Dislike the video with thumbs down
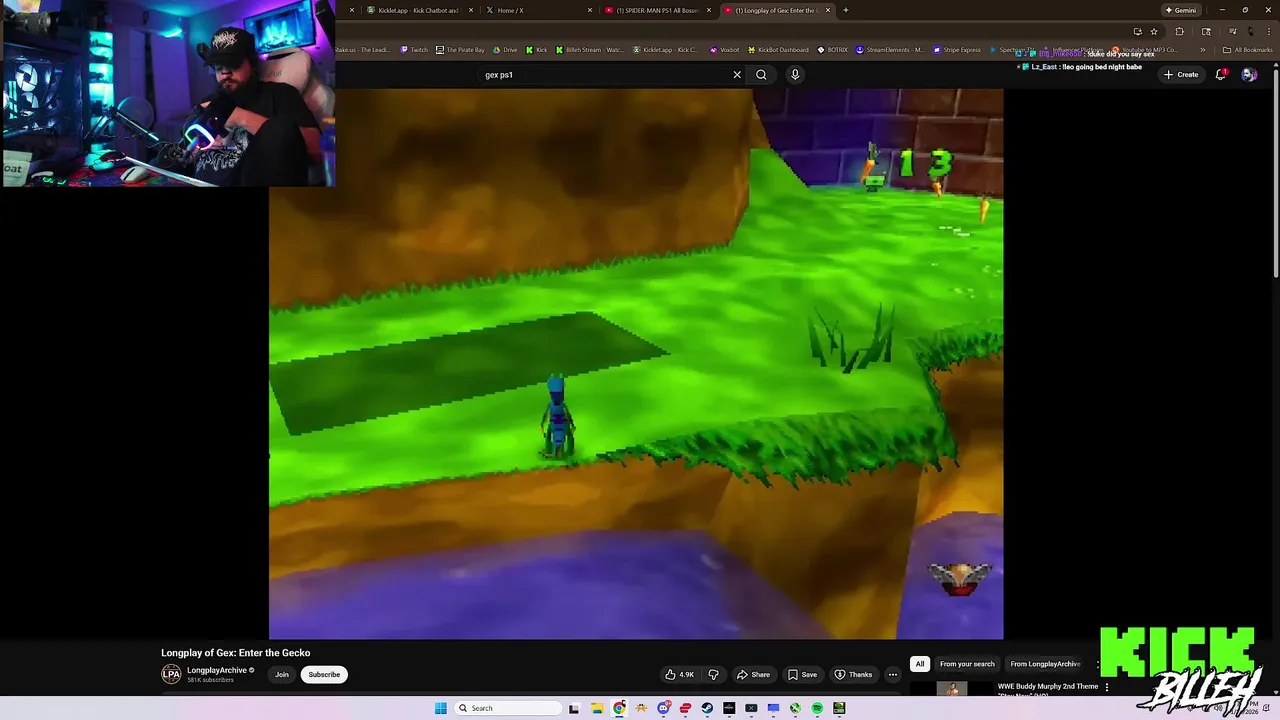 point(713,674)
